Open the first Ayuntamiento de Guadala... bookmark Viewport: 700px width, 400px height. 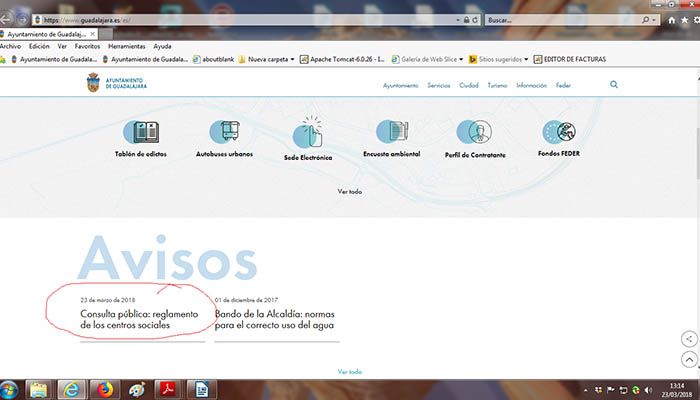54,59
